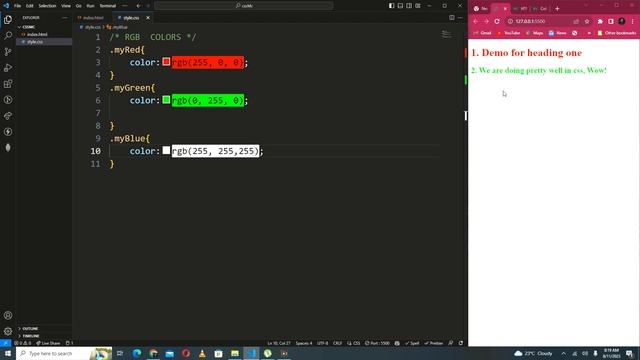Open Source Control view in activity bar
This screenshot has height=360, width=640.
coord(8,51)
